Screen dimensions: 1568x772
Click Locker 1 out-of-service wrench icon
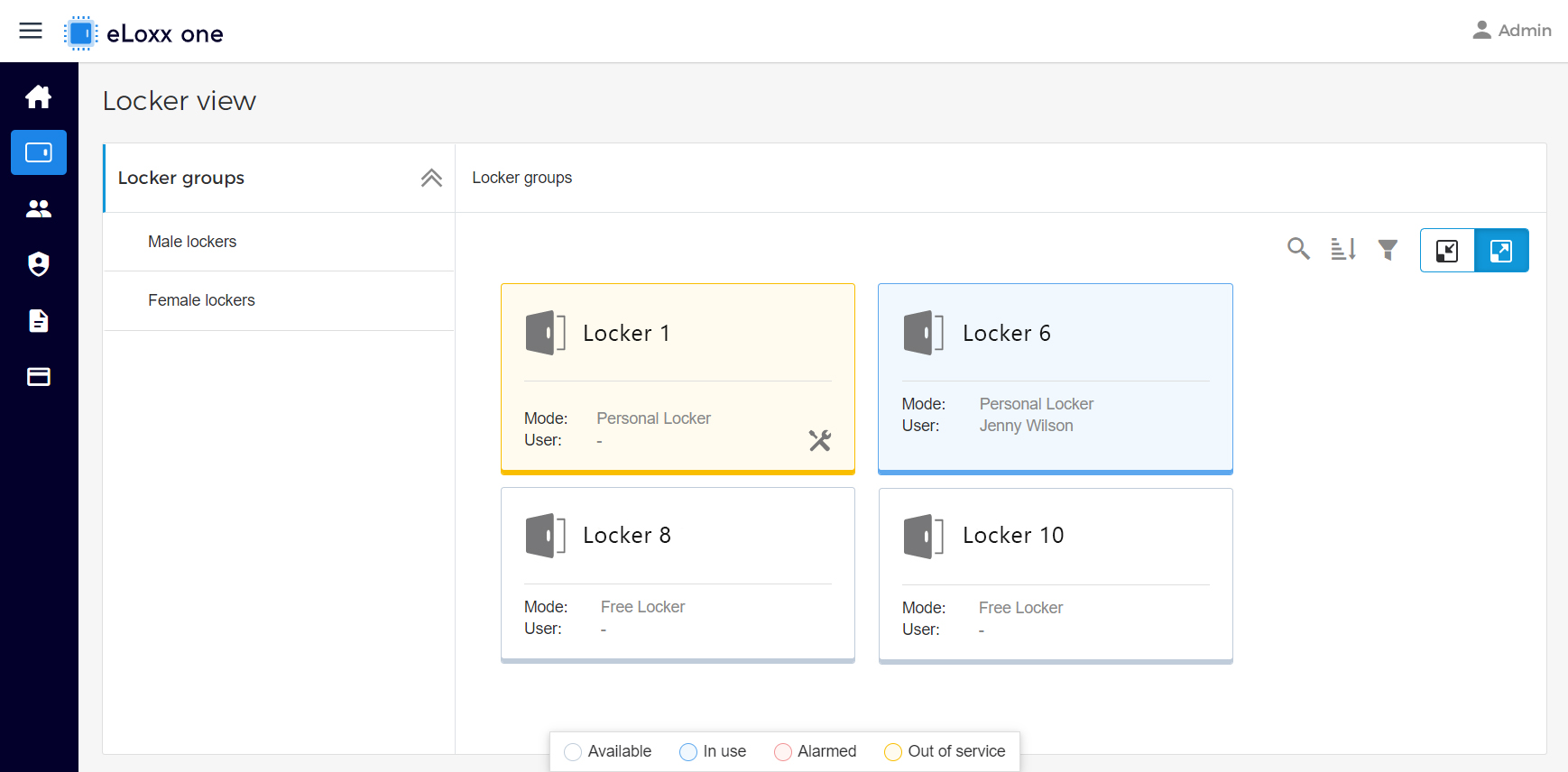point(820,440)
